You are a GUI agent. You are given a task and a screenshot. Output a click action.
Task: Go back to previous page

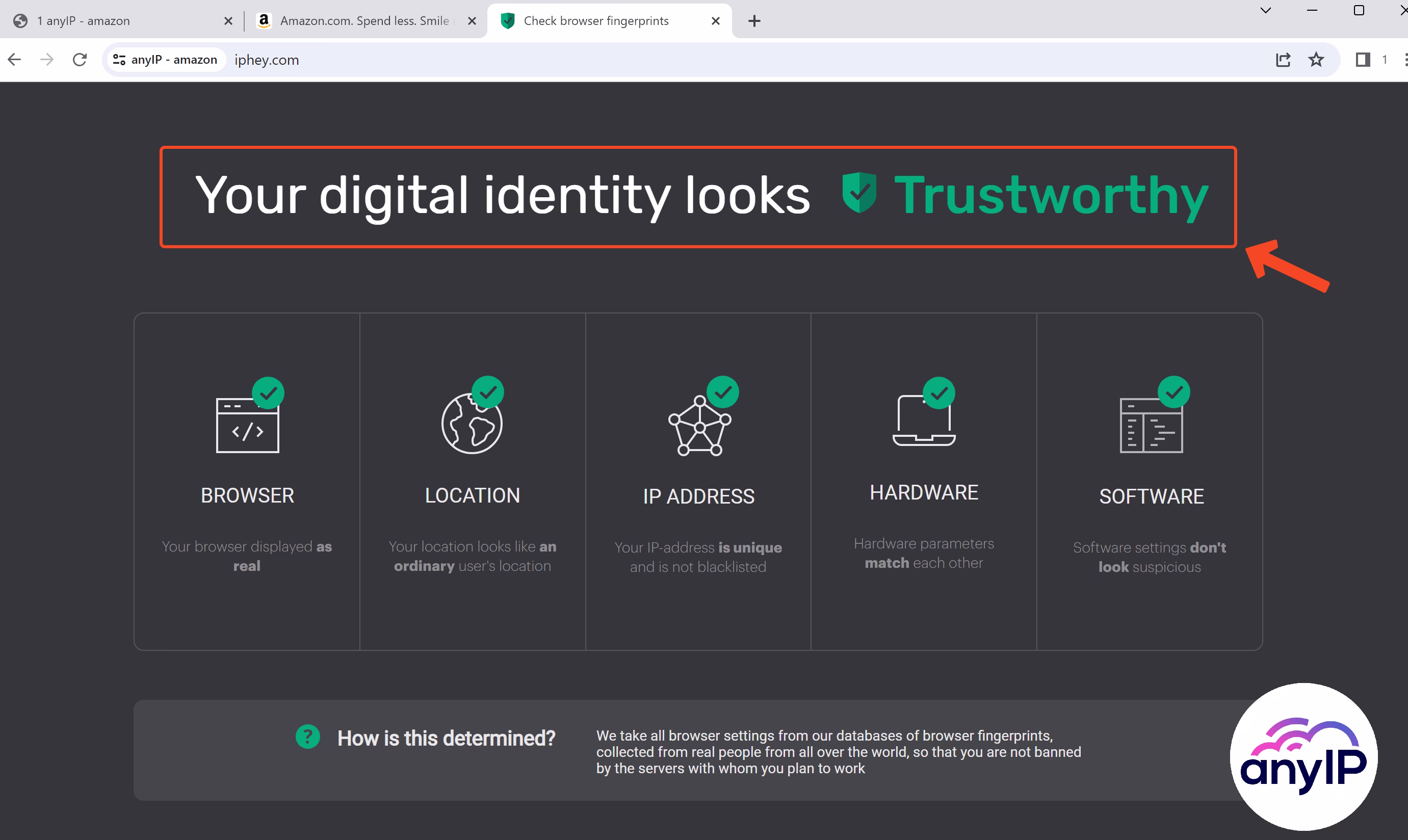(x=15, y=60)
